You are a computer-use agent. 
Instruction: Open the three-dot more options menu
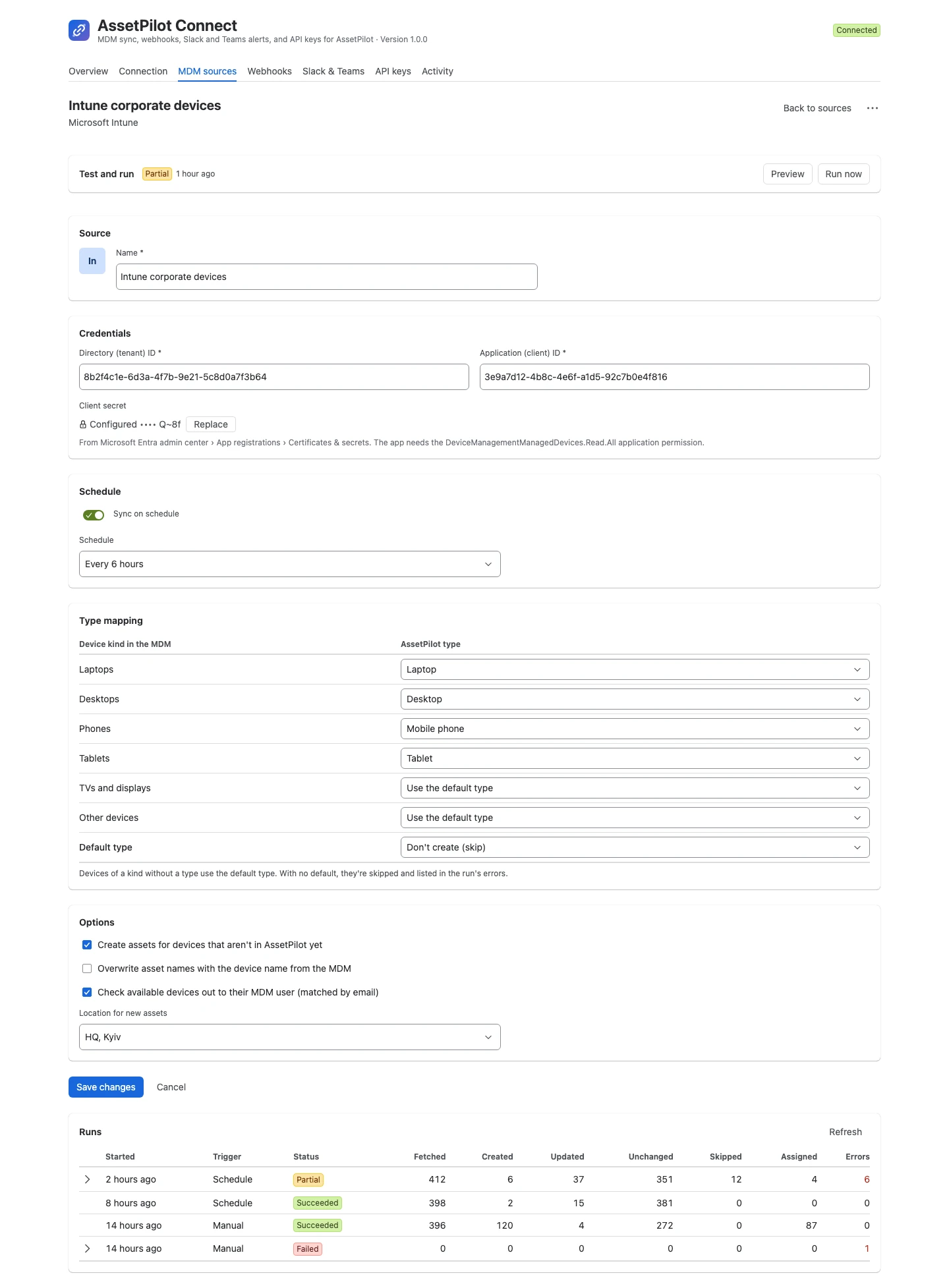click(x=873, y=108)
